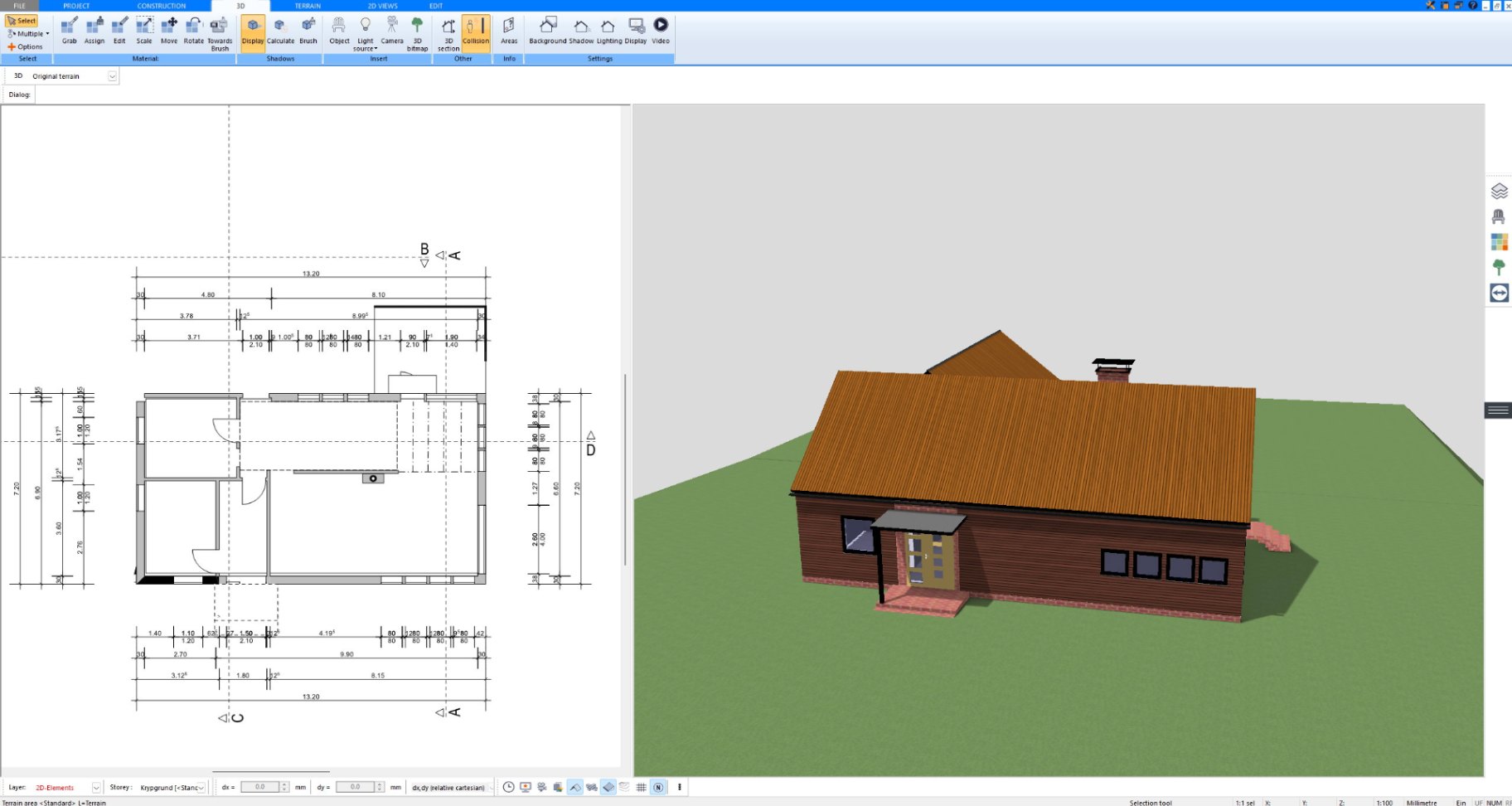Toggle the Select mode button
Screen dimensions: 1512x806
click(22, 21)
